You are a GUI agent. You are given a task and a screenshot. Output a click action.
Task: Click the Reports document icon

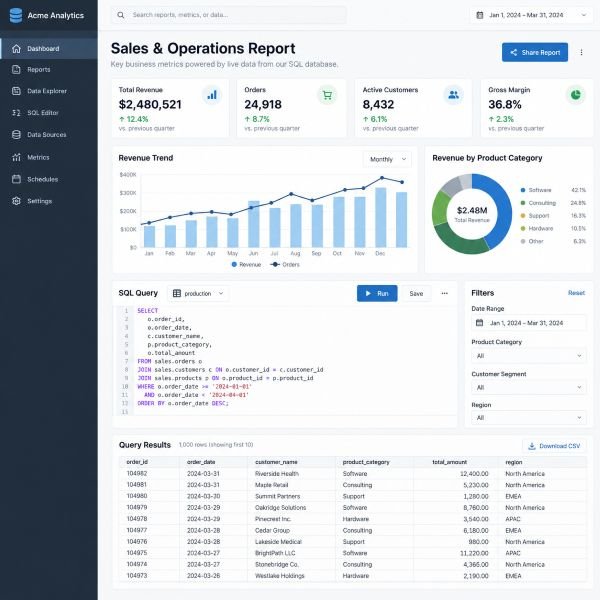16,70
